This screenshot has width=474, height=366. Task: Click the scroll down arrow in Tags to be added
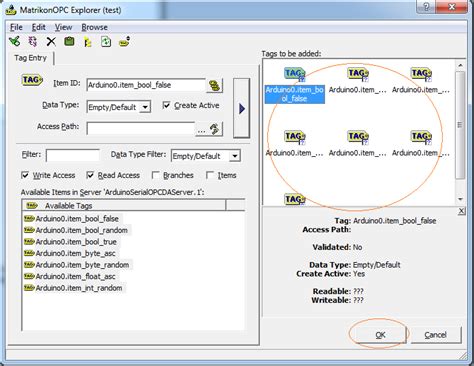[460, 199]
